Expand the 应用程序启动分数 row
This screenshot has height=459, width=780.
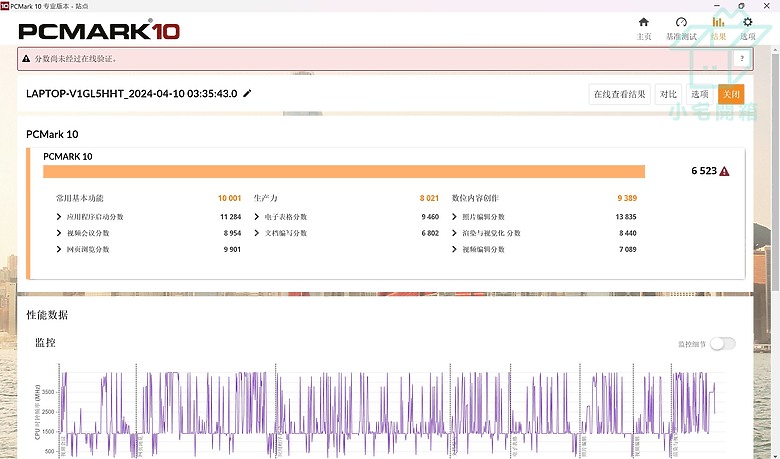59,217
